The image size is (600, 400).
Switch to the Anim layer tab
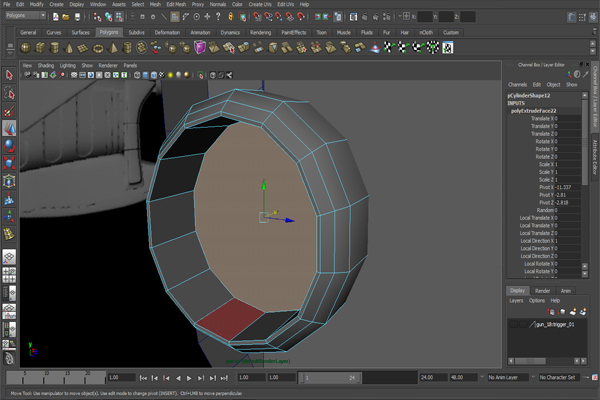click(x=566, y=291)
